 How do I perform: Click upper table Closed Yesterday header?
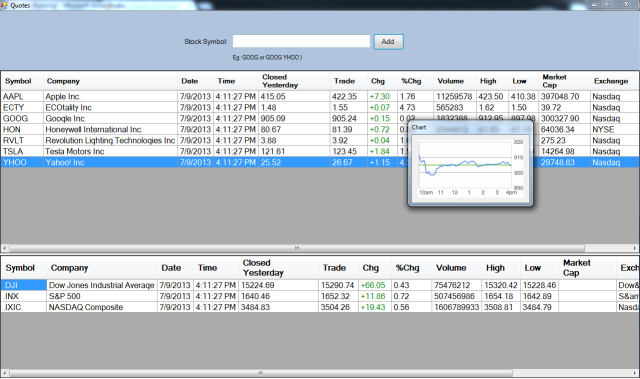click(294, 81)
